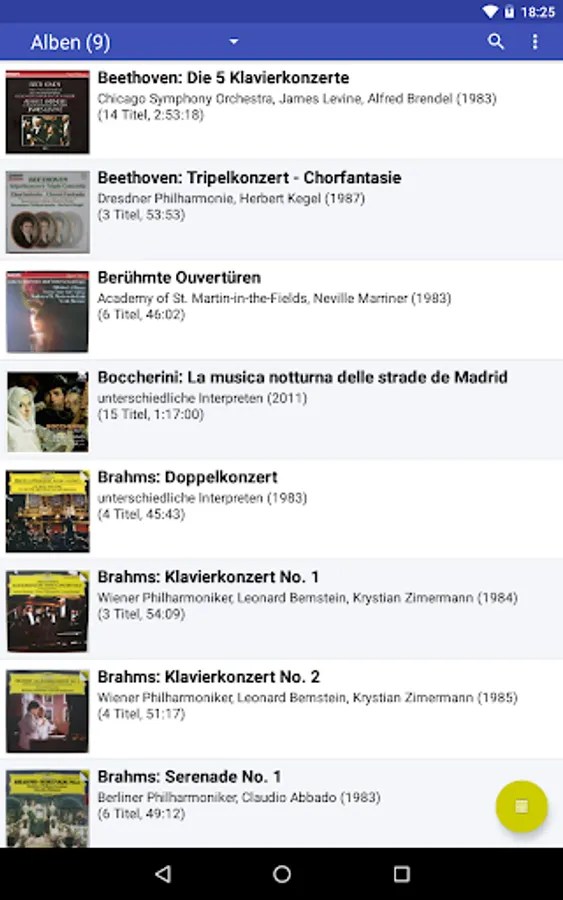
Task: Tap the battery status icon
Action: tap(509, 11)
